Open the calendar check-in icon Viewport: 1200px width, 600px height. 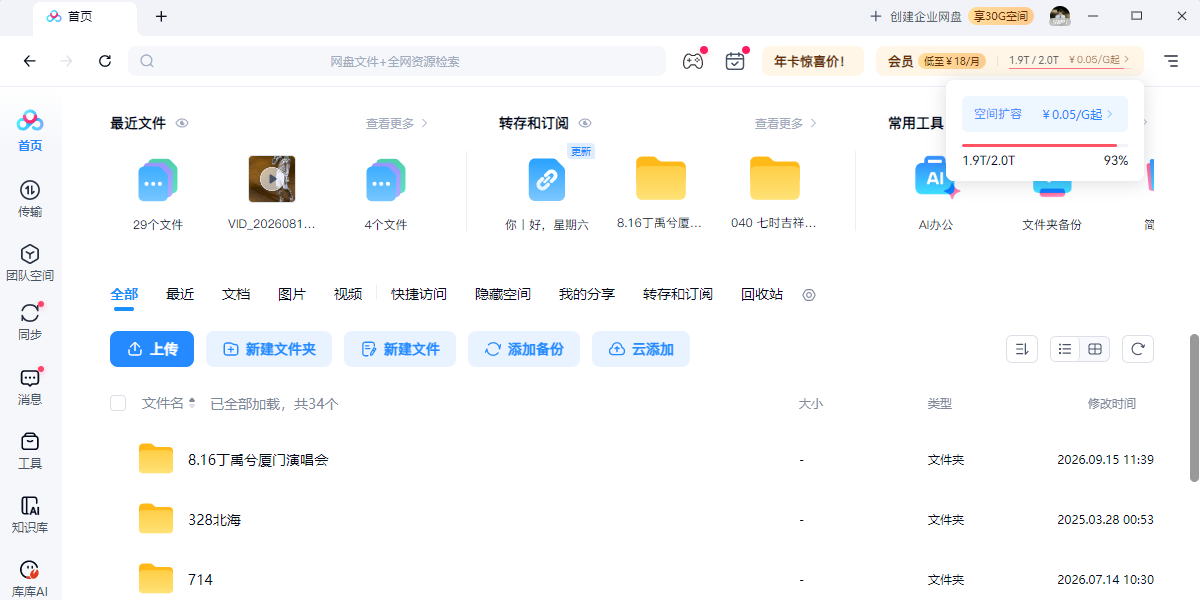pos(735,61)
